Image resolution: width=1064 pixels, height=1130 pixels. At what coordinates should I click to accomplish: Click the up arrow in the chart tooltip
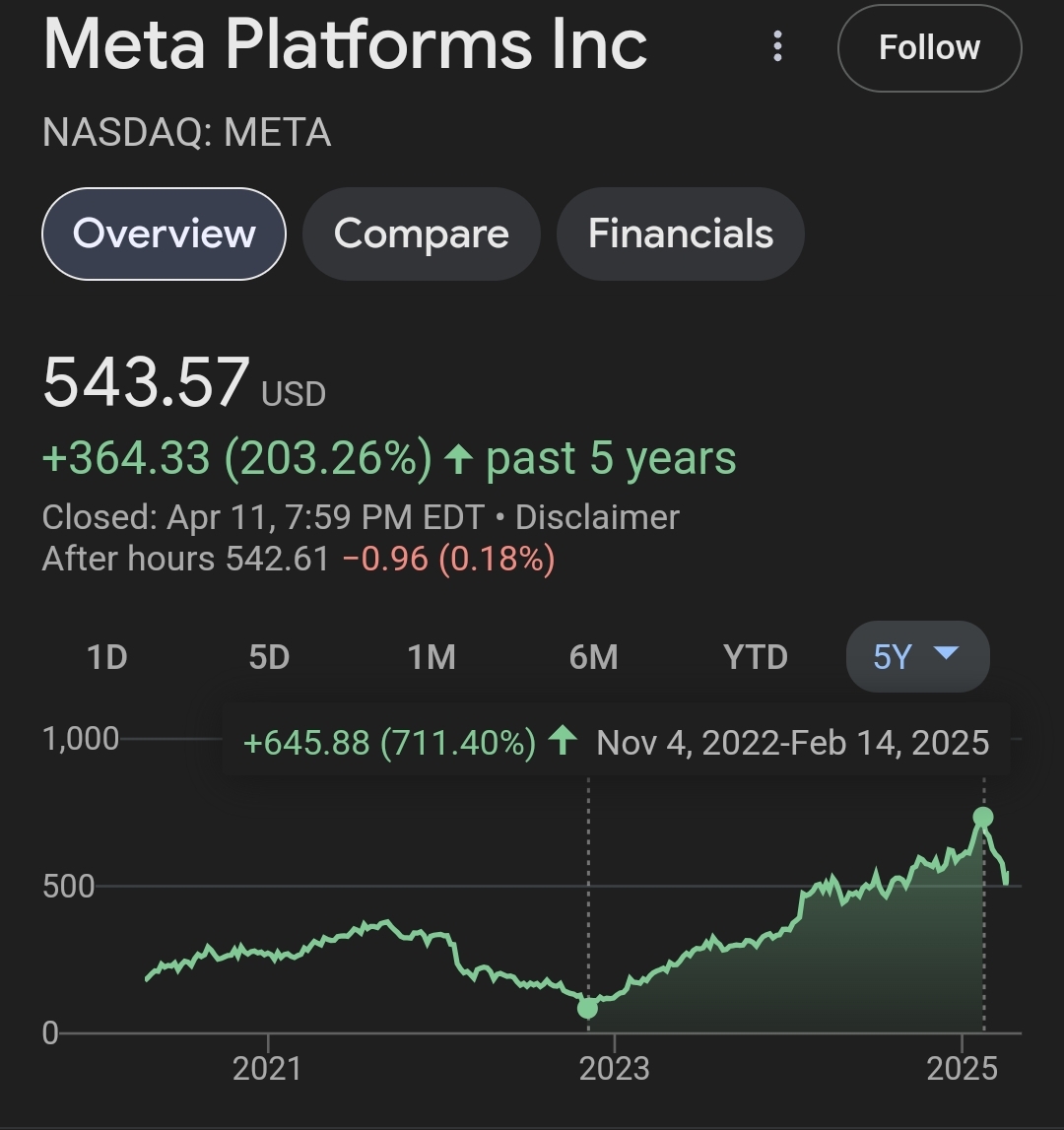[563, 741]
